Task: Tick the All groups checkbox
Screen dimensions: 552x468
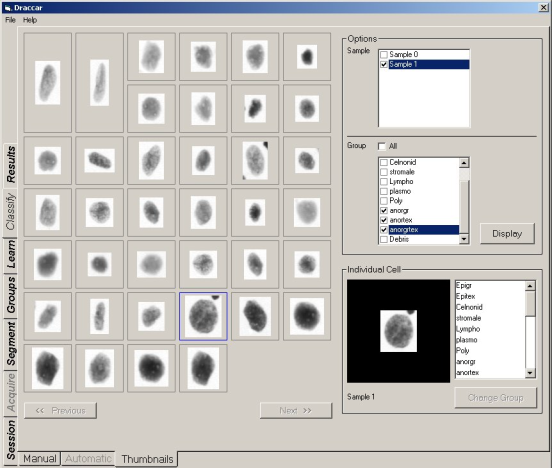Action: click(382, 146)
